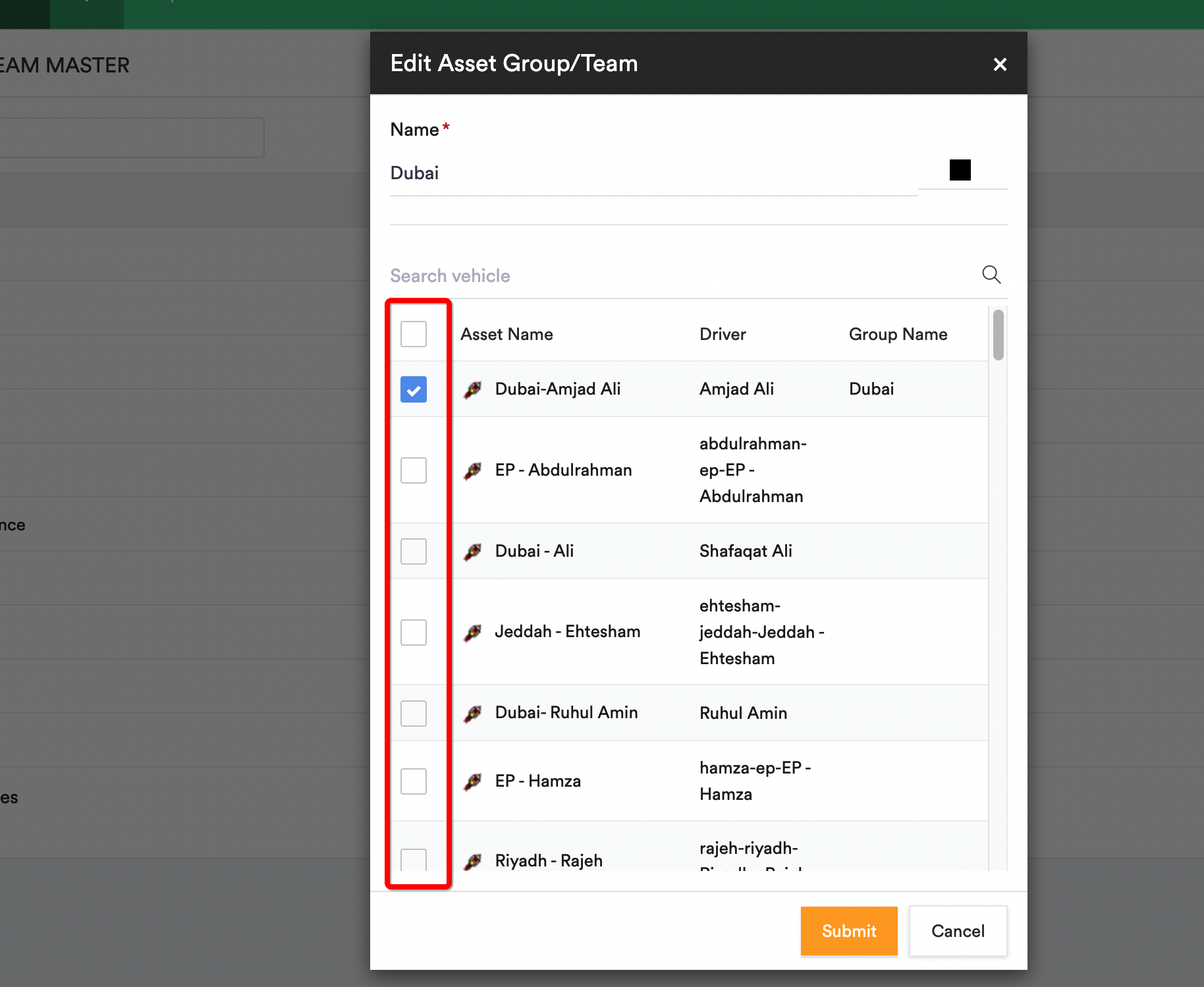
Task: Check the EP - Abdulrahman checkbox
Action: (x=414, y=470)
